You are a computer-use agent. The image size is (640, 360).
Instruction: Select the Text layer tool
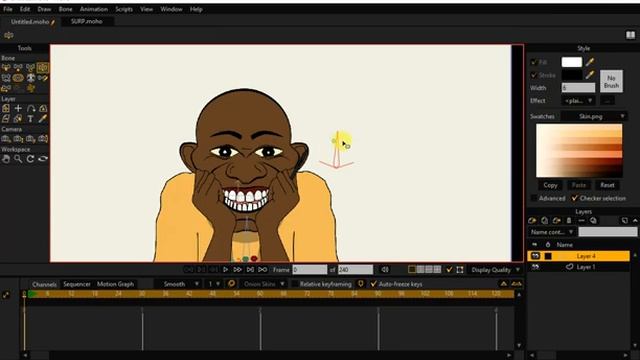click(x=31, y=119)
